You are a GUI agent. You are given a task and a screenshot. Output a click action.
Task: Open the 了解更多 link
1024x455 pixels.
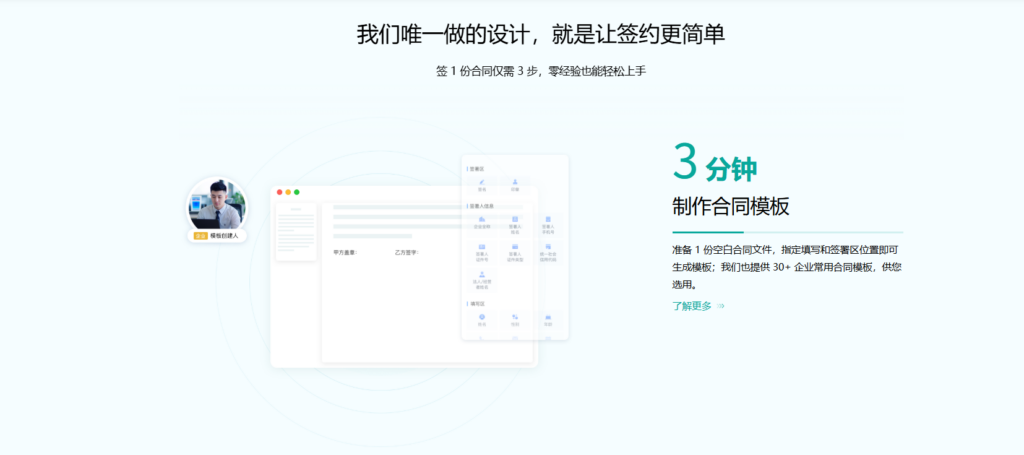692,306
